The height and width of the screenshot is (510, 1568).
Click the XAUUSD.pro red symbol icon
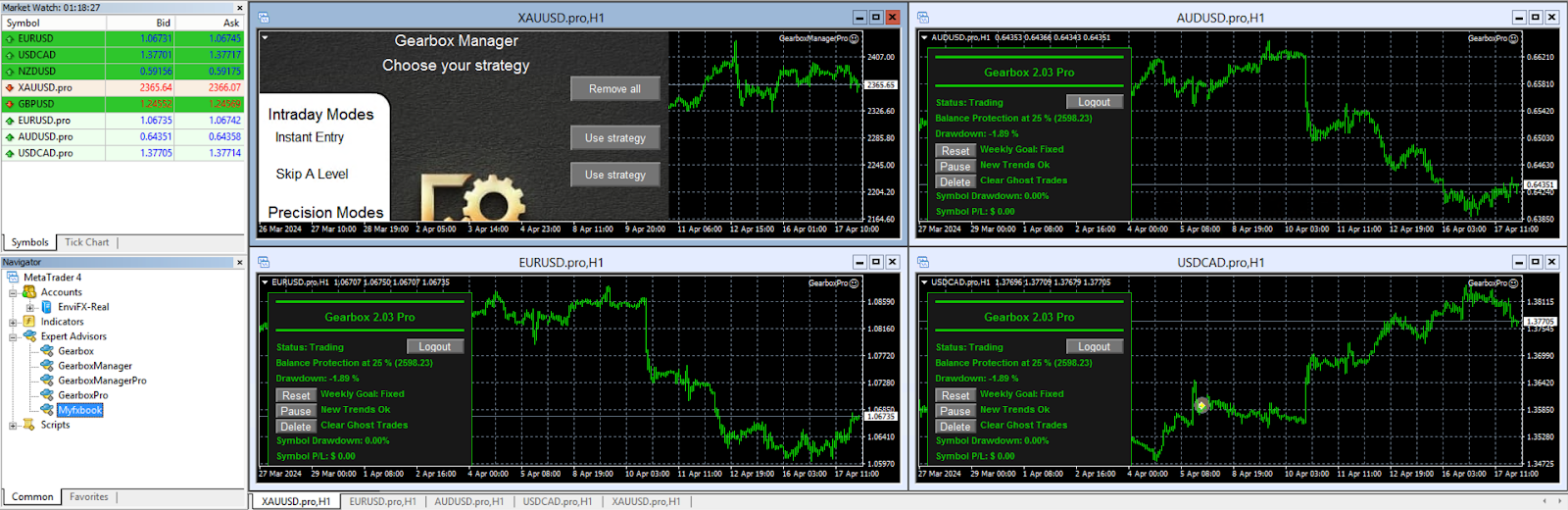pyautogui.click(x=10, y=87)
